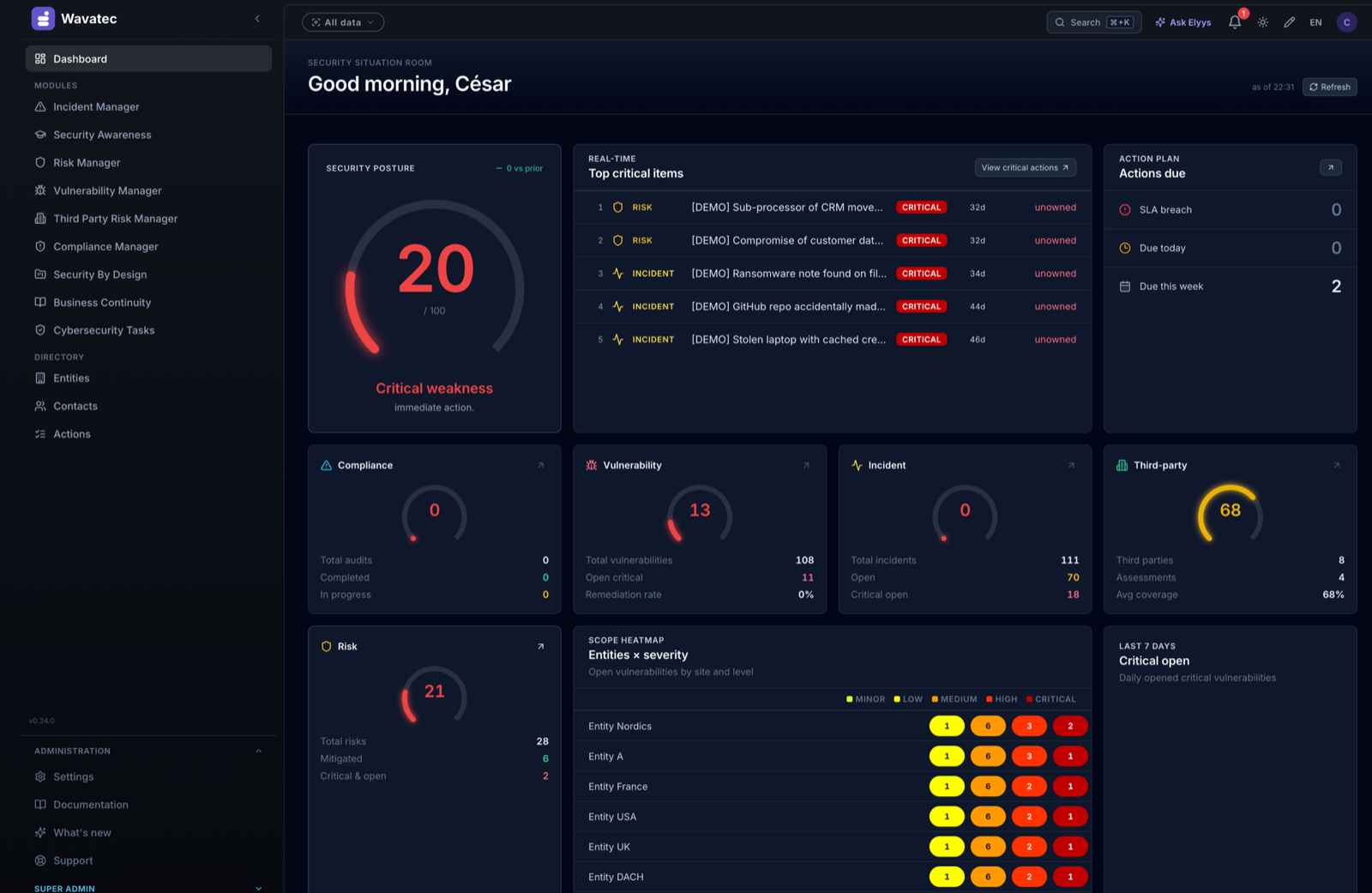Image resolution: width=1372 pixels, height=893 pixels.
Task: Click the Wavatec logo icon
Action: click(43, 18)
